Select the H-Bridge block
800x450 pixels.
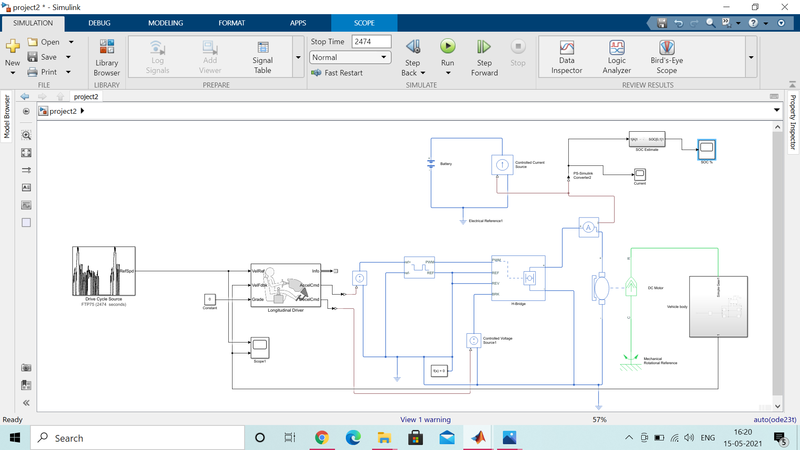coord(518,278)
